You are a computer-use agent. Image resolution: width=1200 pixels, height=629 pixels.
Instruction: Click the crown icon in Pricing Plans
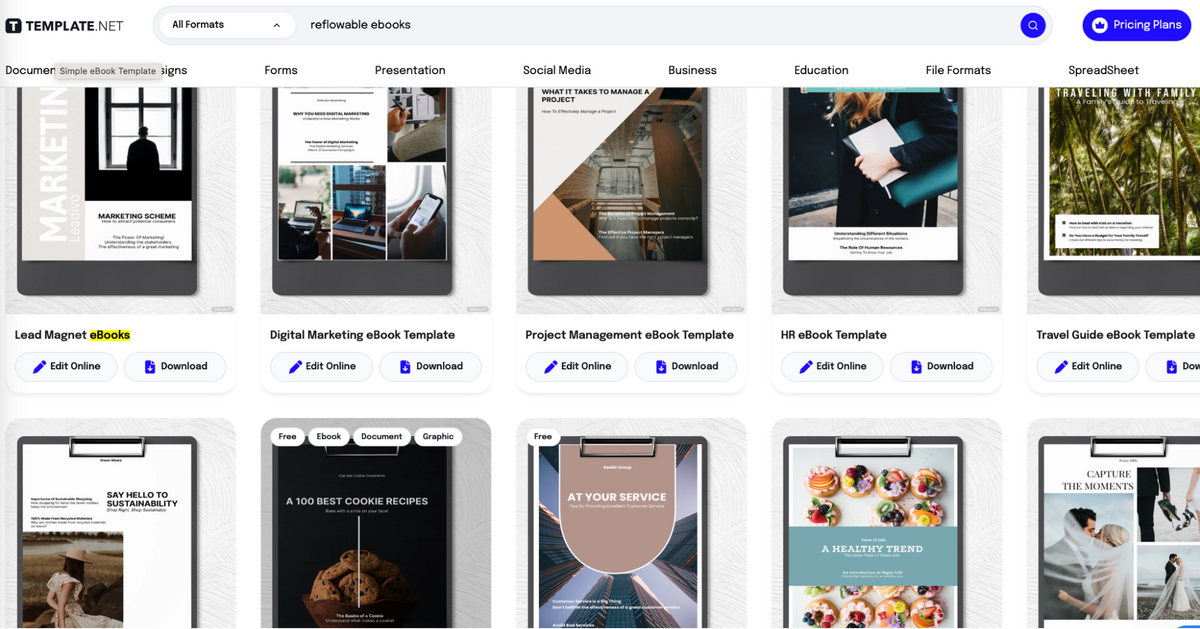click(x=1103, y=25)
